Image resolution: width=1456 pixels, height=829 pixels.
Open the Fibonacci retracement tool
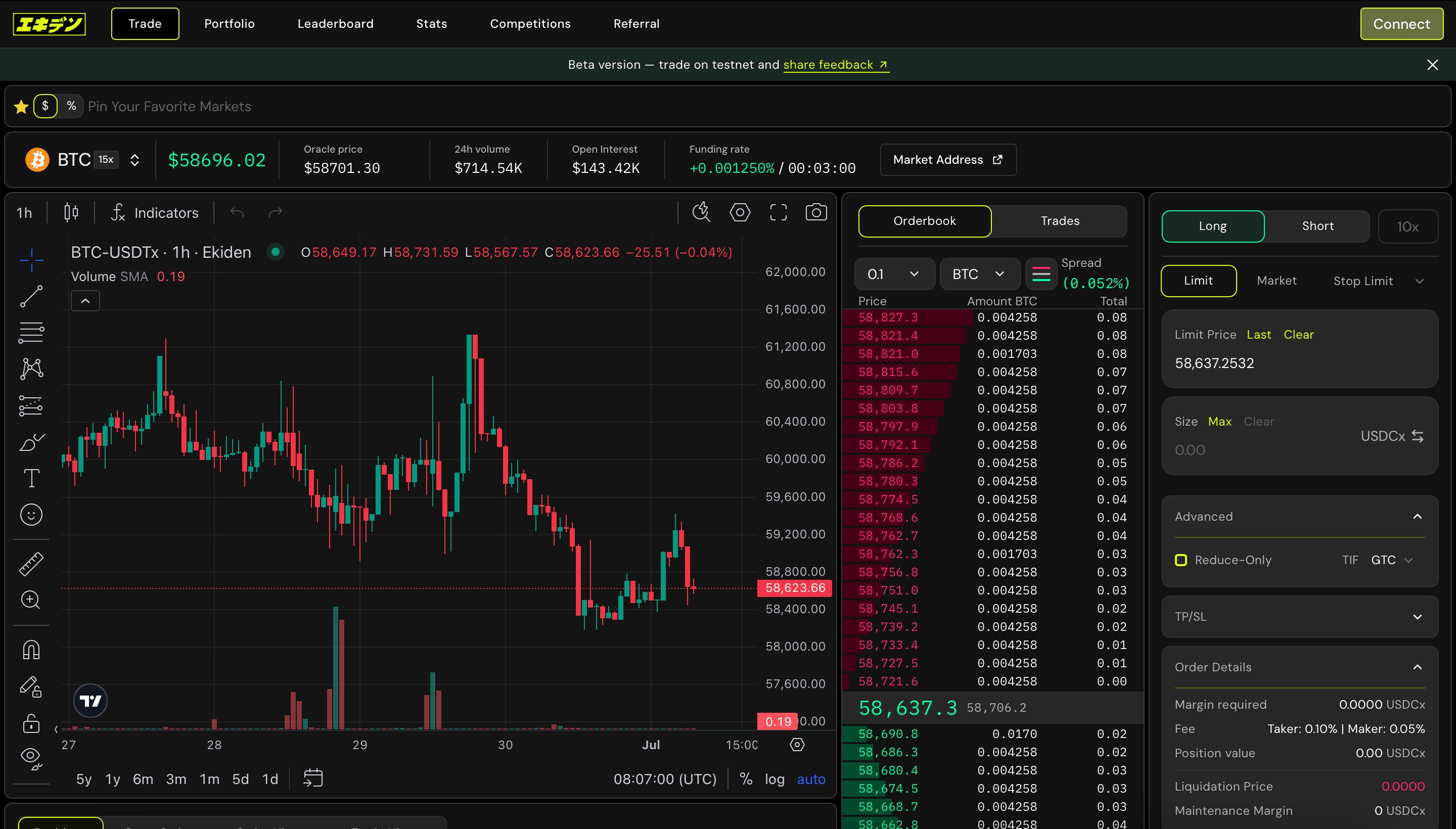pyautogui.click(x=31, y=333)
